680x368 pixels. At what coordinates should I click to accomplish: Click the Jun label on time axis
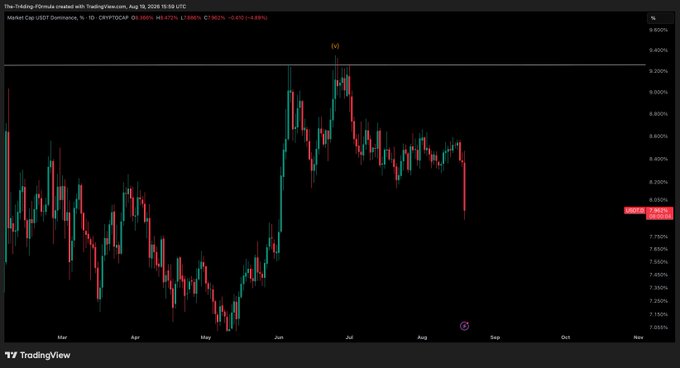[x=279, y=337]
